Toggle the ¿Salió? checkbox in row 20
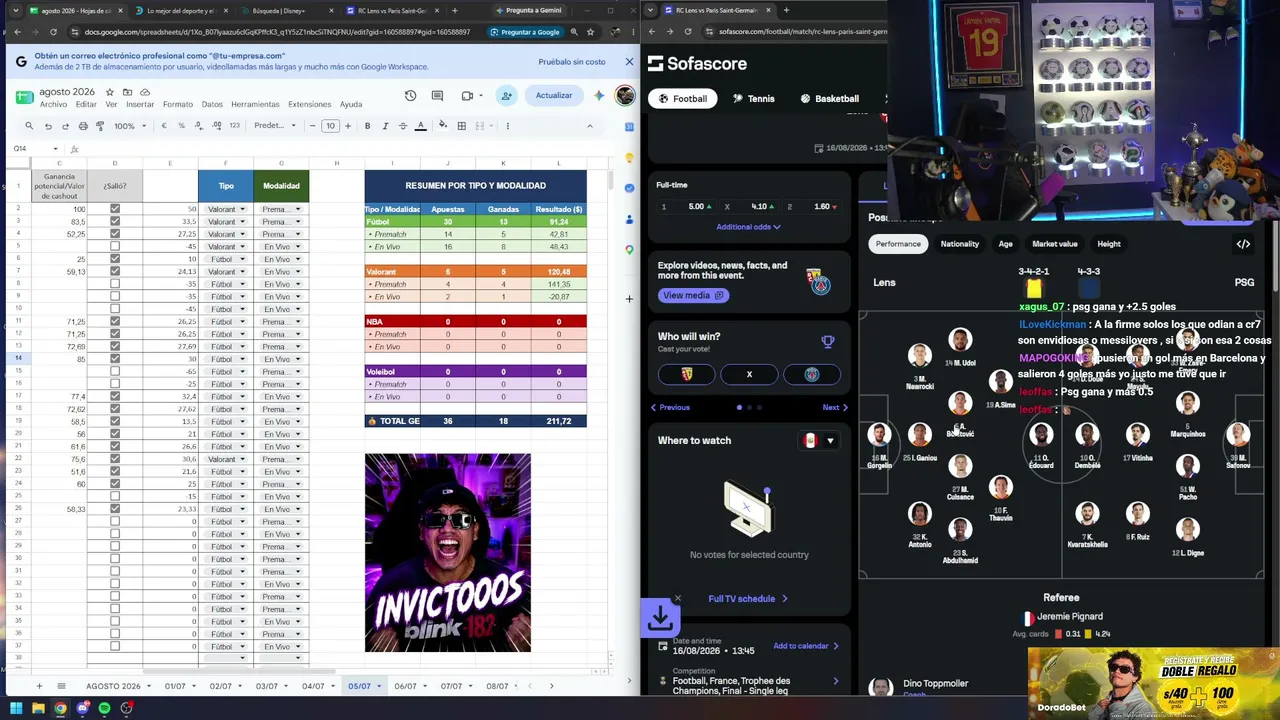 (115, 434)
